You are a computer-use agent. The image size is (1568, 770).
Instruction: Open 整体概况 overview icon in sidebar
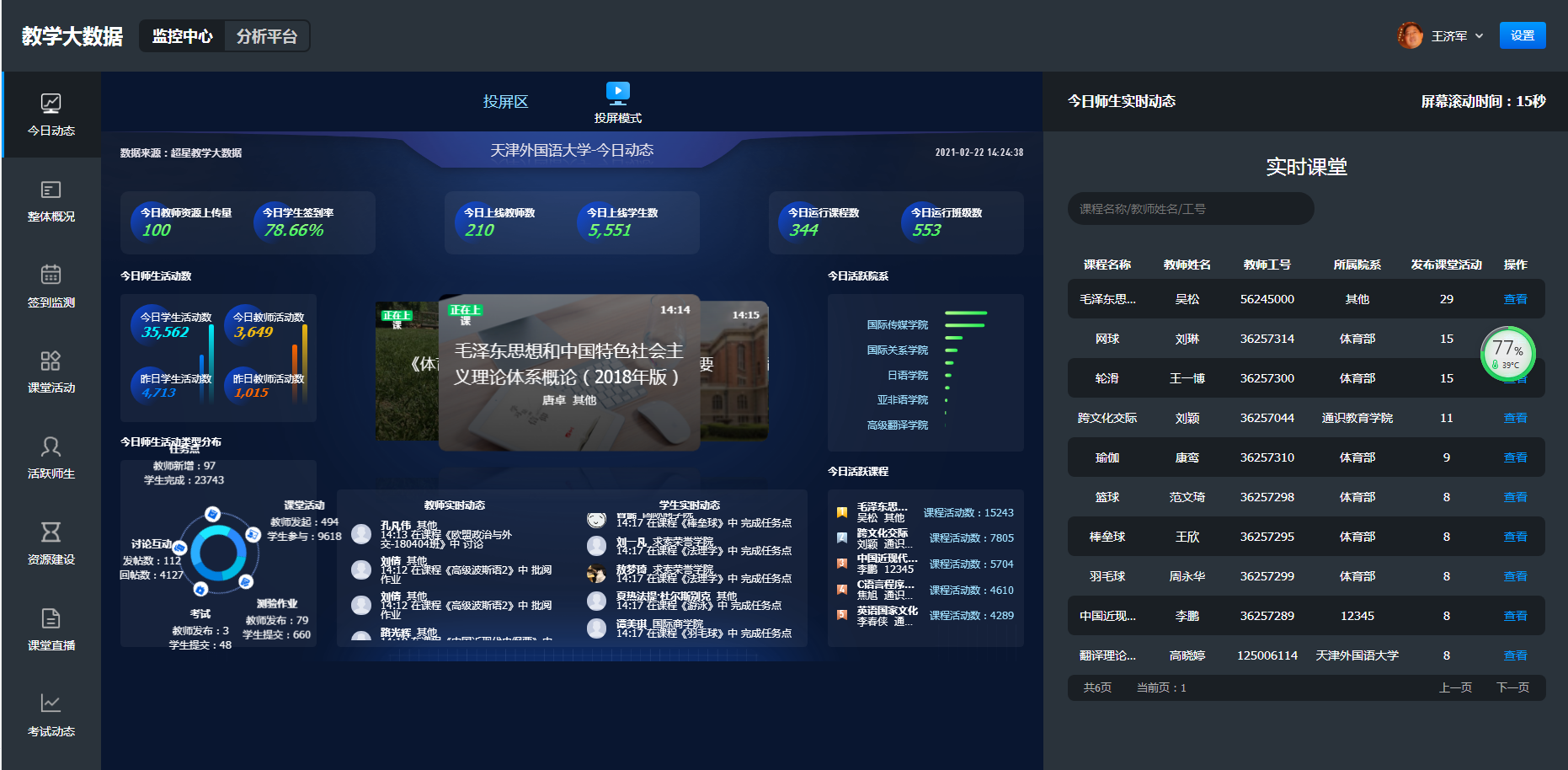coord(51,190)
